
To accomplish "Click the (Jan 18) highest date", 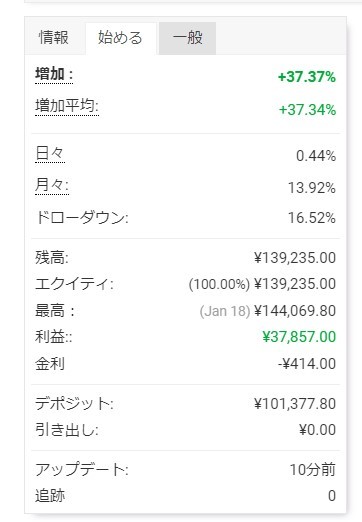I will (225, 311).
